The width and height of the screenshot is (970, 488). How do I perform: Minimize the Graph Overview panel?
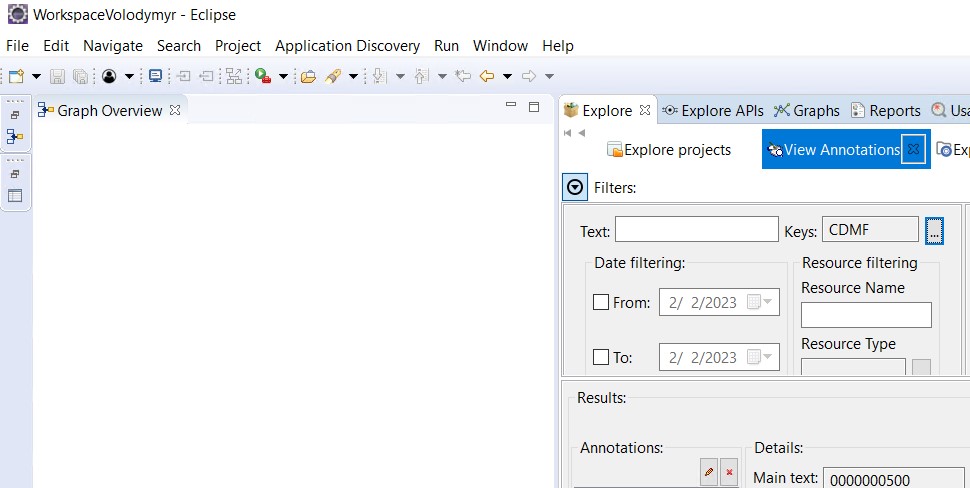[x=511, y=106]
